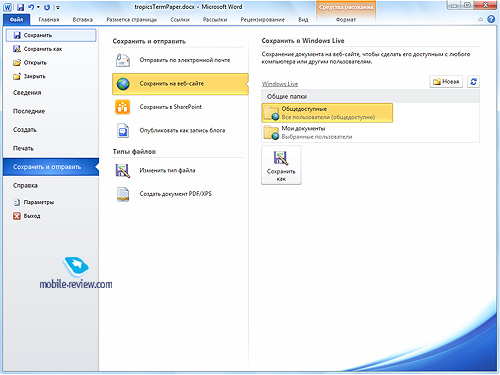Collapse the ribbon with the small arrow

point(481,20)
